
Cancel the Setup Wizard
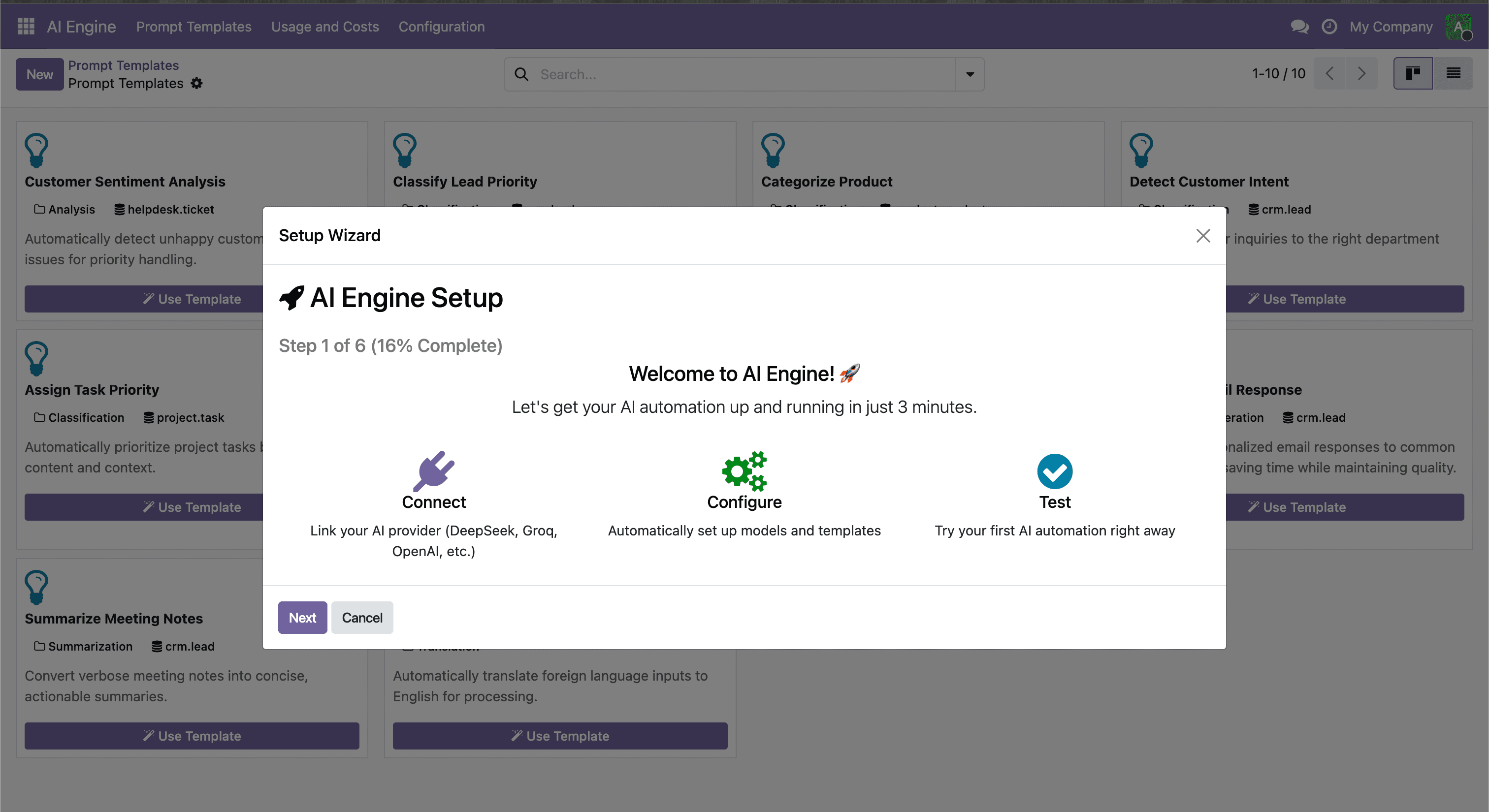[x=362, y=618]
